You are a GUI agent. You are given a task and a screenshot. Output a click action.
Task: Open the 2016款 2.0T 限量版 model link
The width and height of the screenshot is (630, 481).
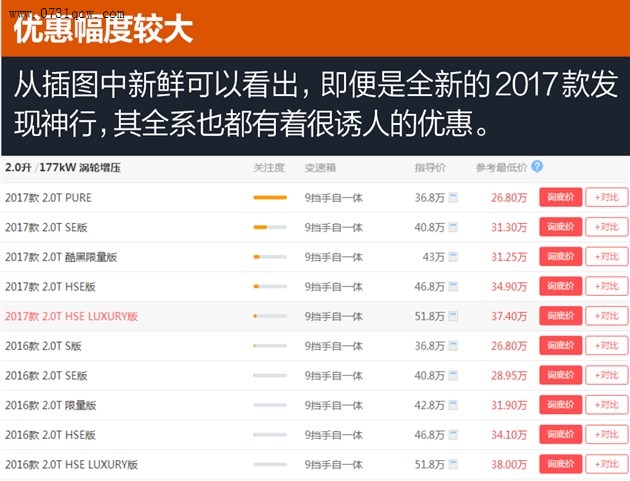pyautogui.click(x=51, y=405)
